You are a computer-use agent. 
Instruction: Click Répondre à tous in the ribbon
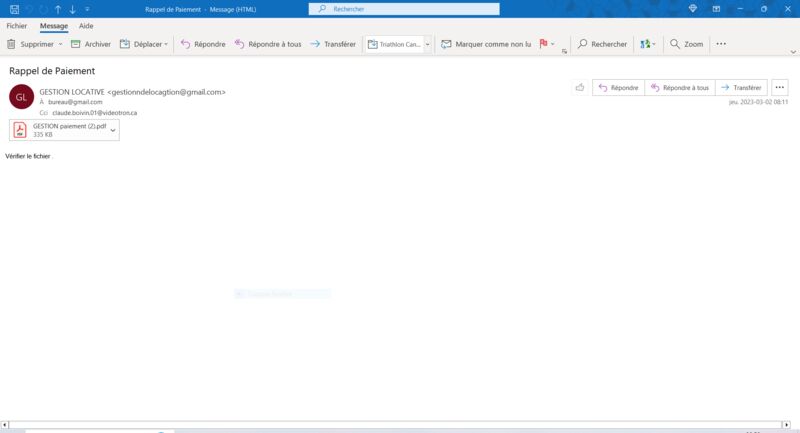pos(268,44)
